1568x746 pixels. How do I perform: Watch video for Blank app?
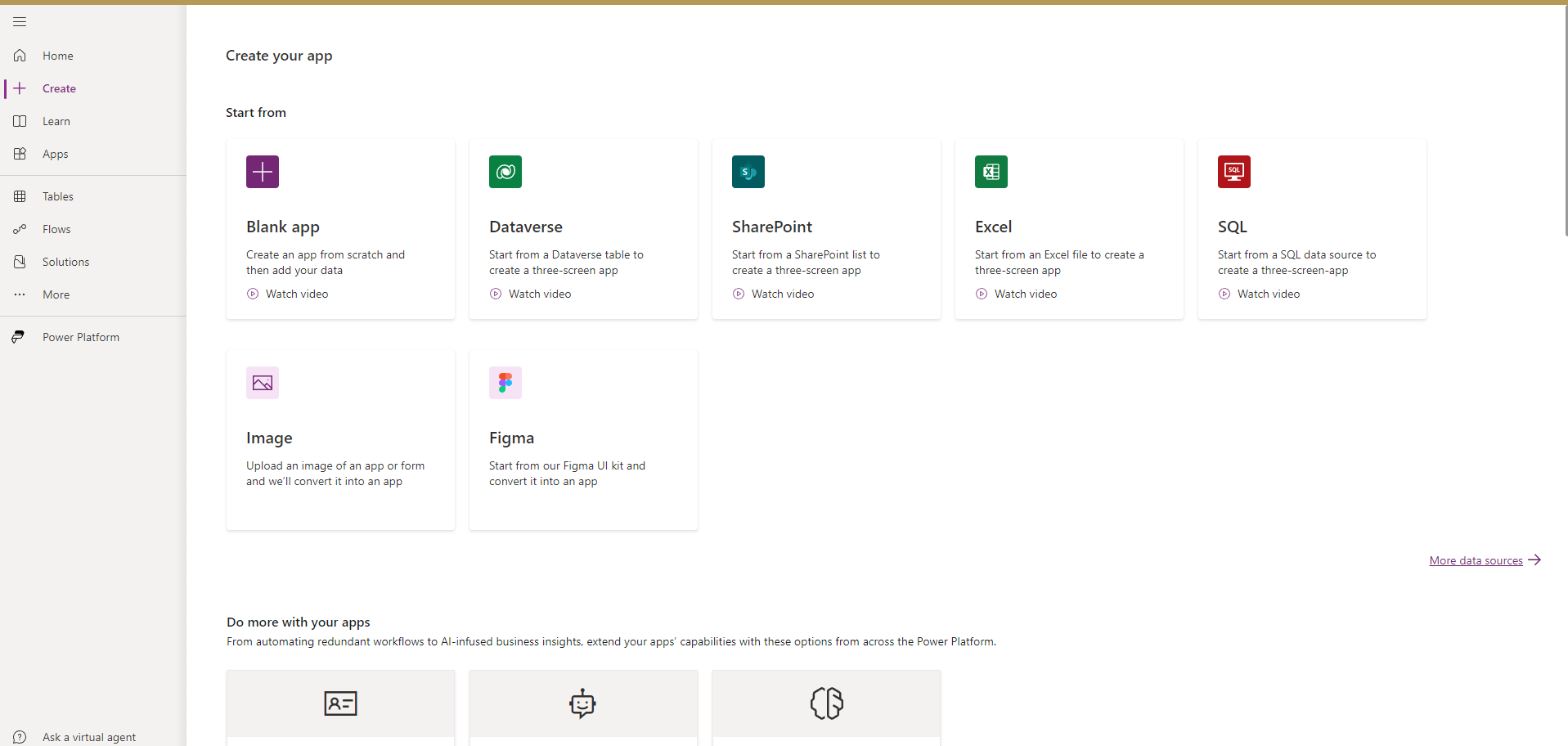click(296, 294)
